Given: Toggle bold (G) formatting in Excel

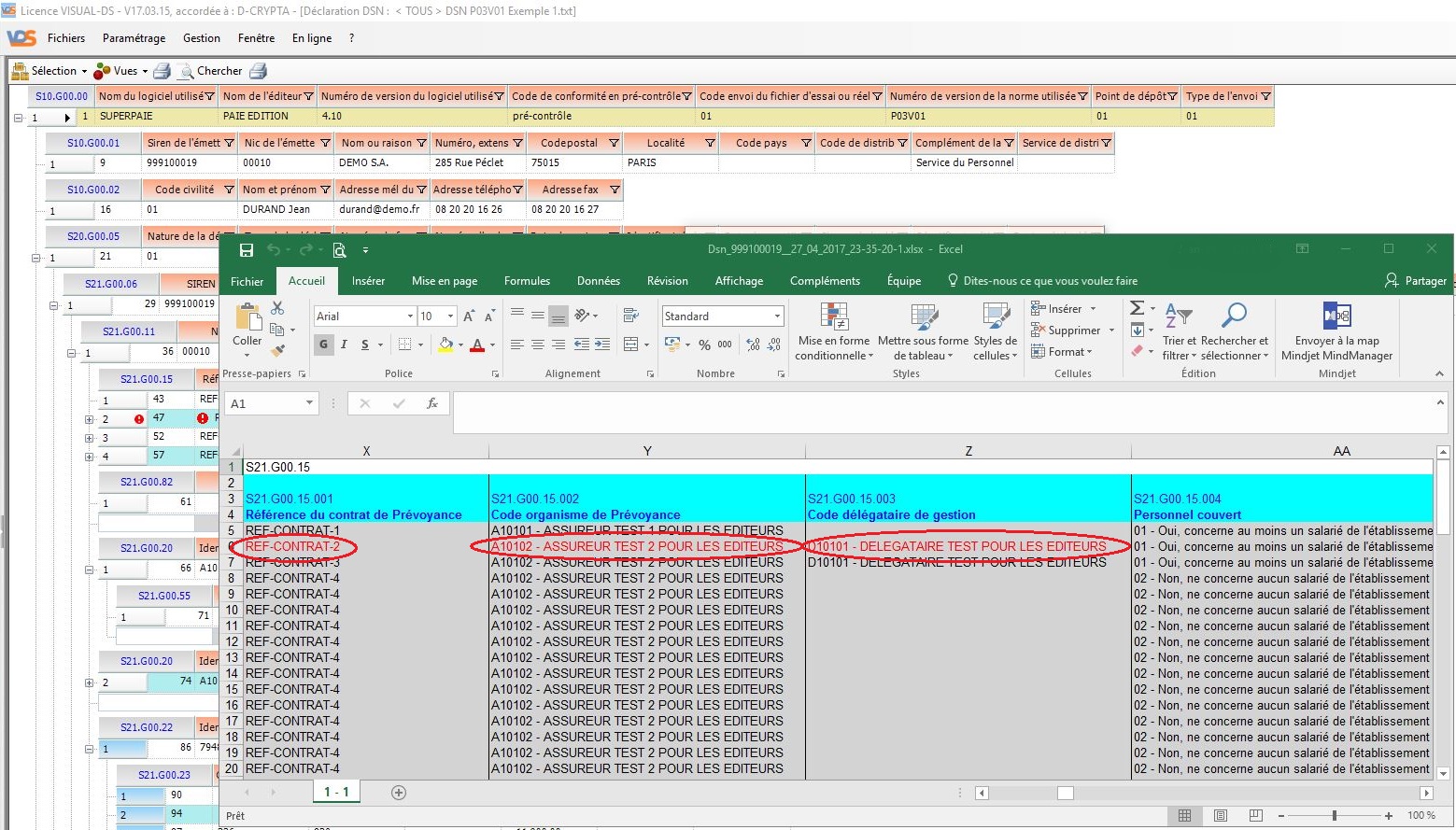Looking at the screenshot, I should 324,345.
